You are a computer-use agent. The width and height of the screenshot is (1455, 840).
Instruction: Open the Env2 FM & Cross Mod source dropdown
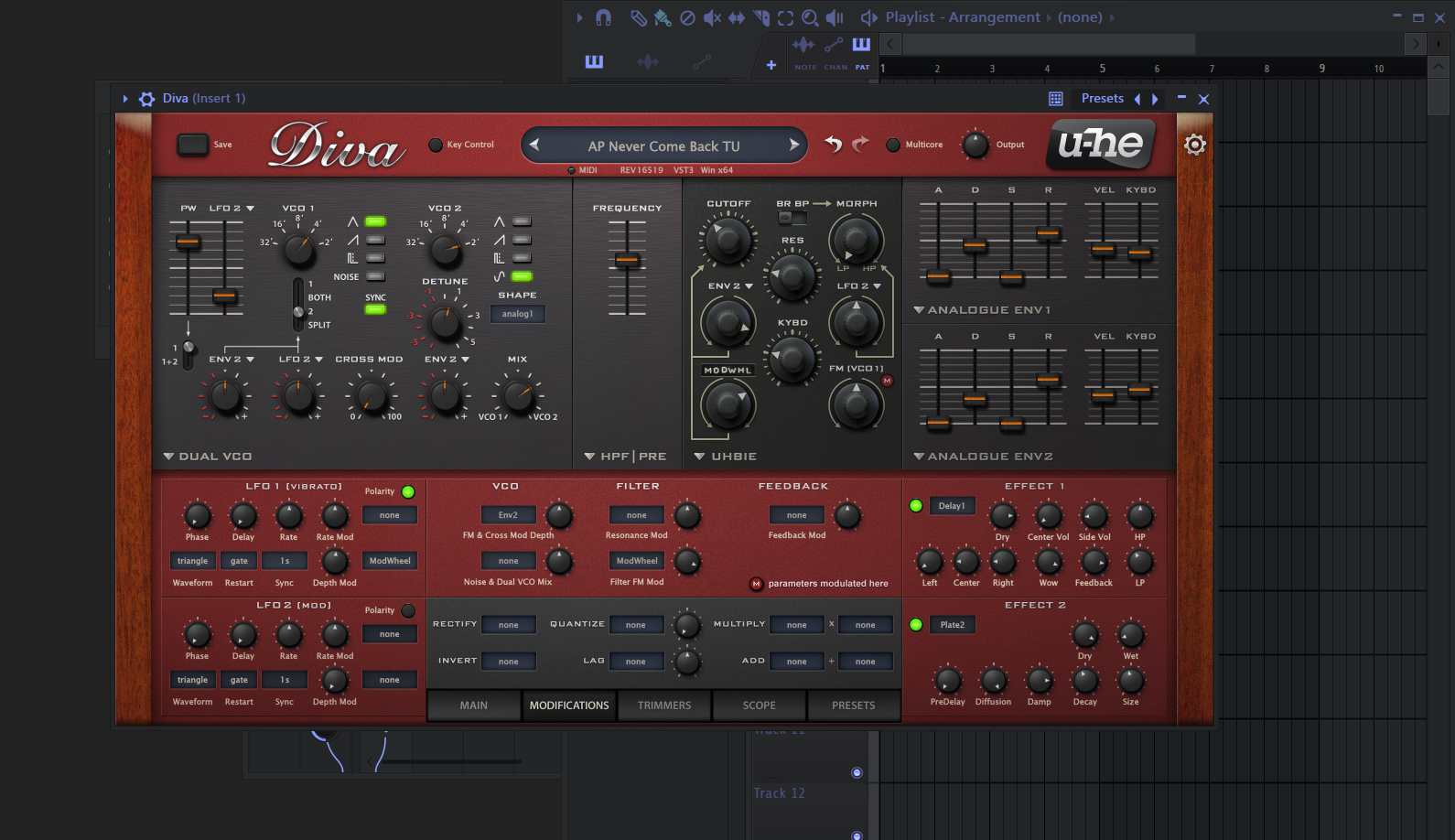[x=509, y=515]
